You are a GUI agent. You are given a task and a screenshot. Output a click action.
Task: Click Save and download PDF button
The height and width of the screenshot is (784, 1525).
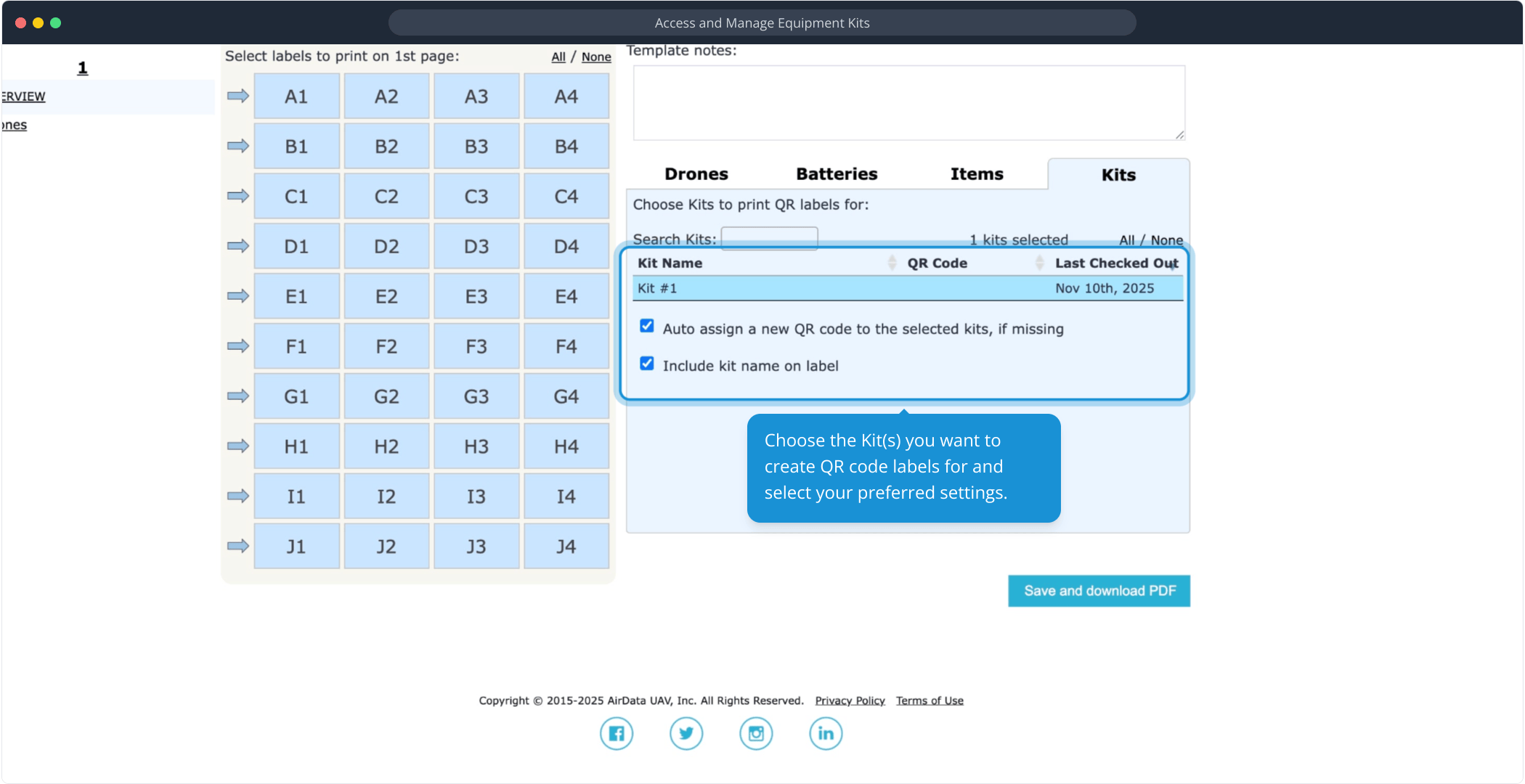(1099, 591)
